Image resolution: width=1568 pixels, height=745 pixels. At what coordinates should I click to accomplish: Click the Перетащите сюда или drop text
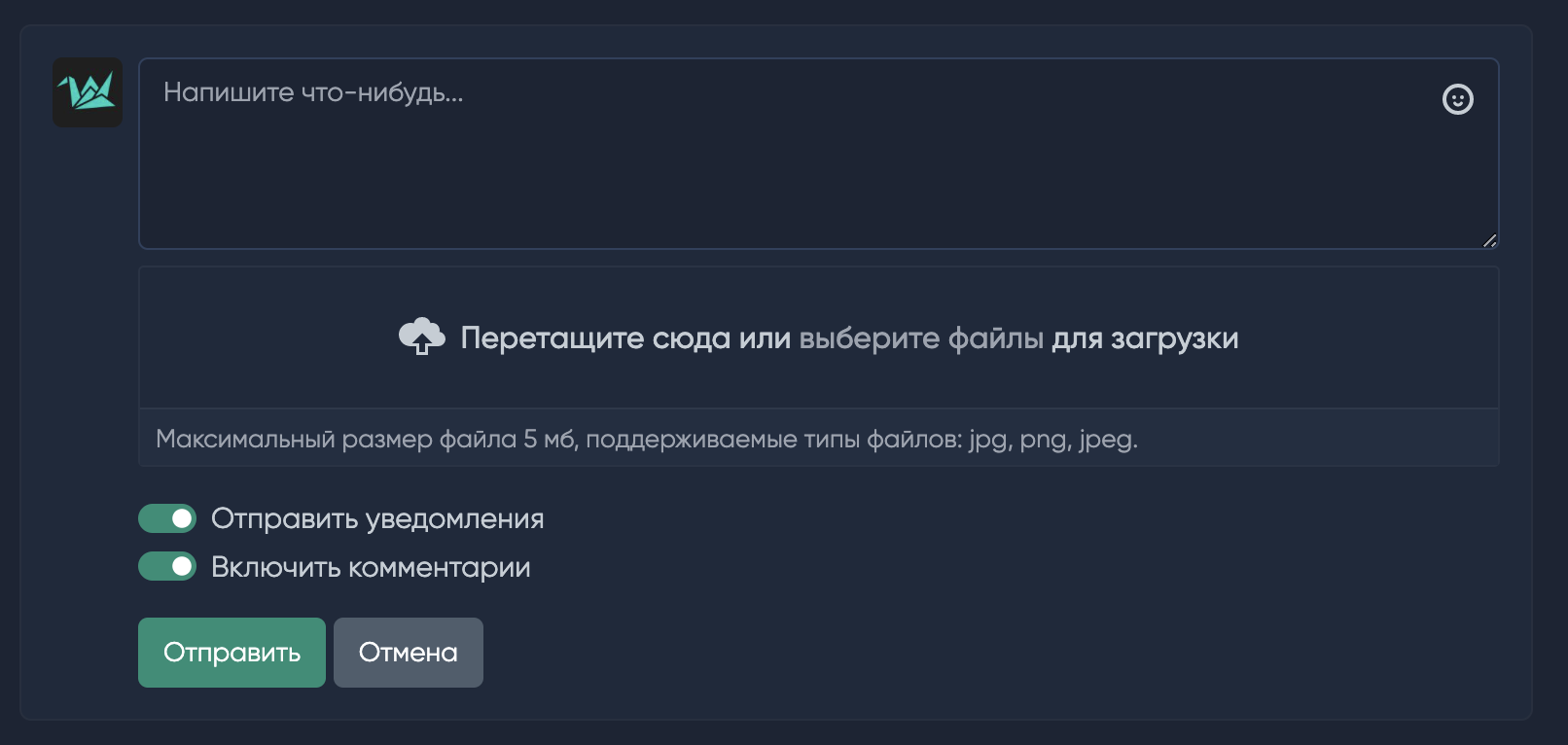(625, 338)
